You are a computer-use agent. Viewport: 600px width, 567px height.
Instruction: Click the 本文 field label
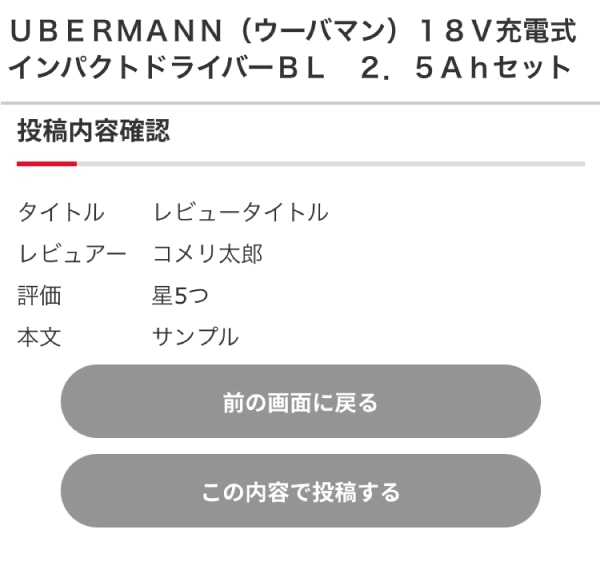tap(39, 337)
